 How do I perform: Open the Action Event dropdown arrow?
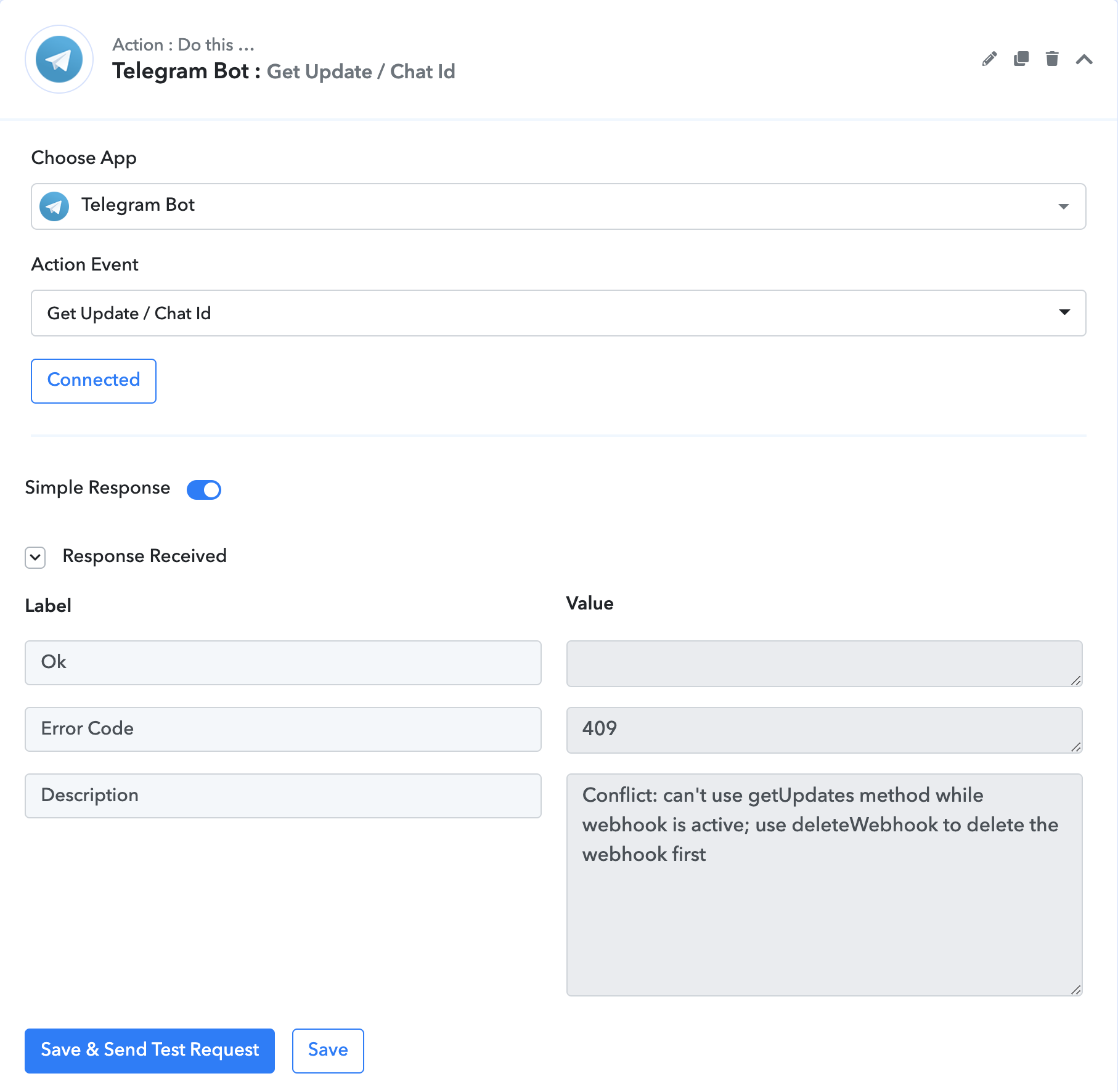pos(1064,312)
